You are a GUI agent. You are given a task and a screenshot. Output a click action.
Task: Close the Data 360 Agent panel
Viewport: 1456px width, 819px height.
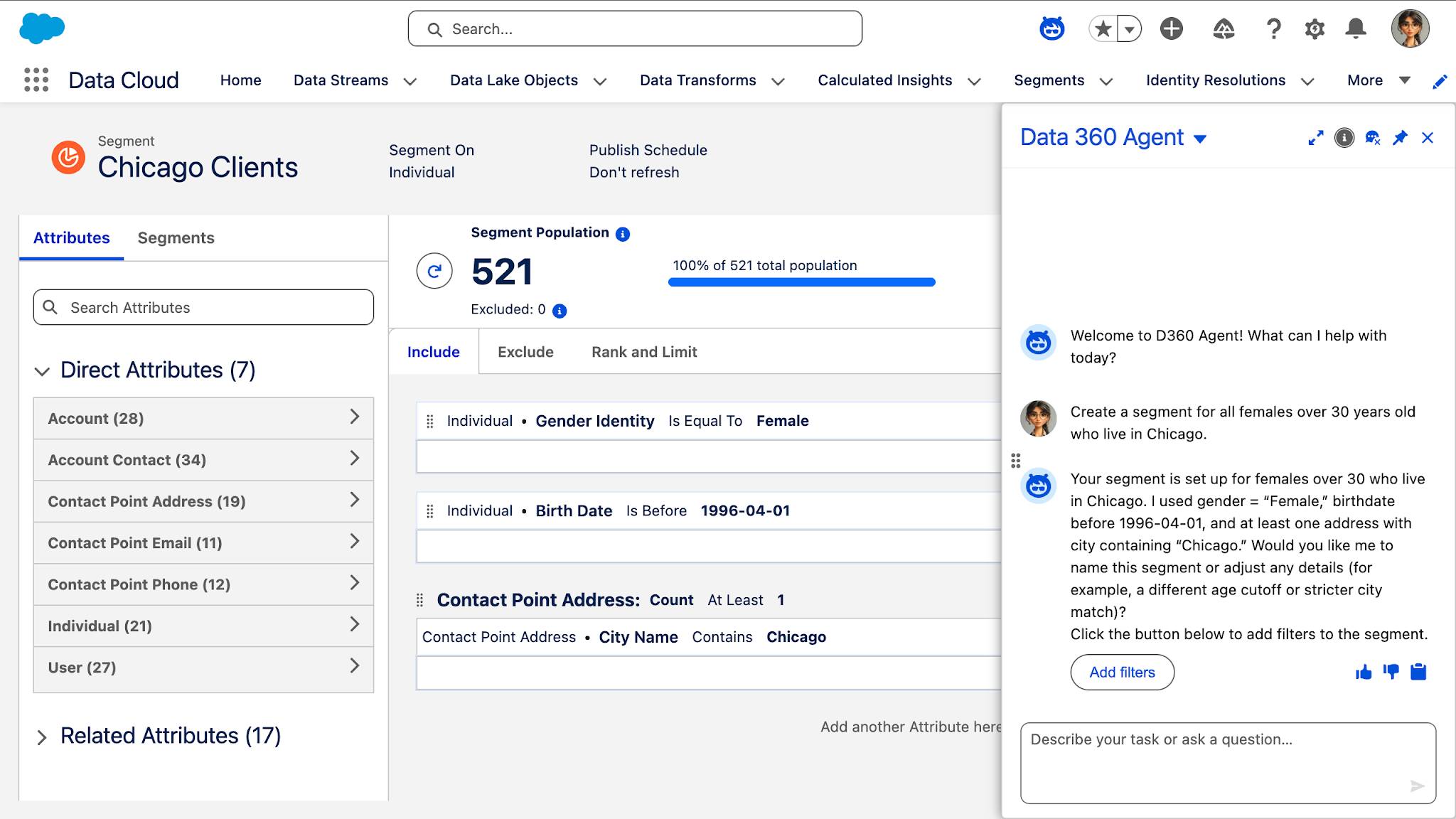(x=1428, y=138)
